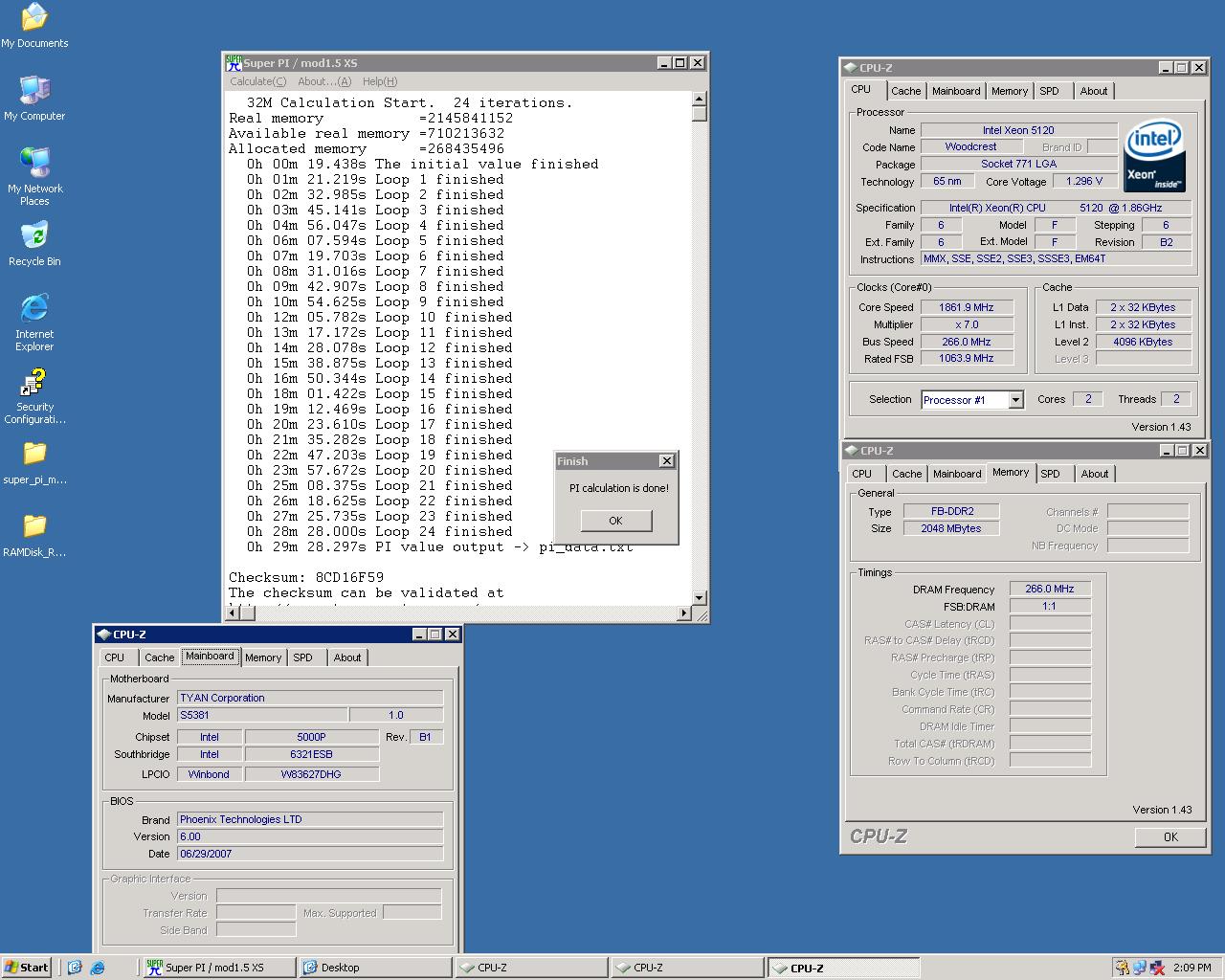Switch to Mainboard tab in top CPU-Z window

point(956,91)
